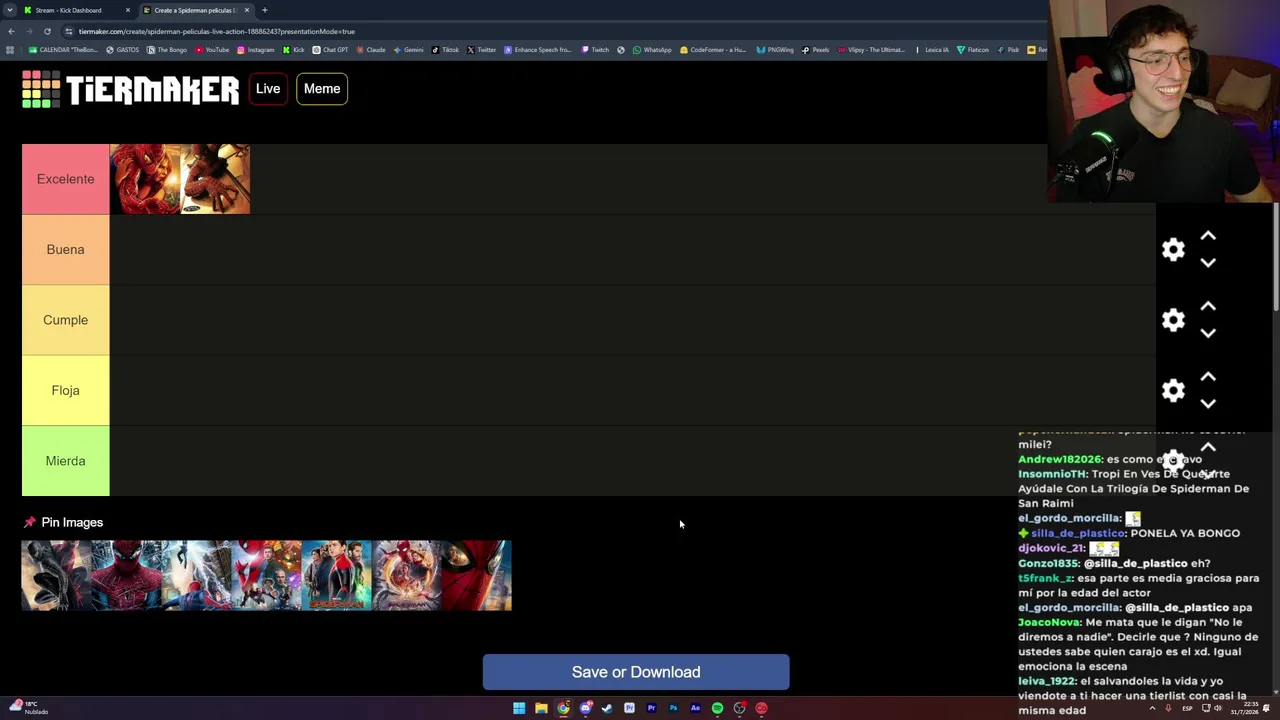Open the system tray hidden icons chevron
This screenshot has height=720, width=1280.
1152,708
